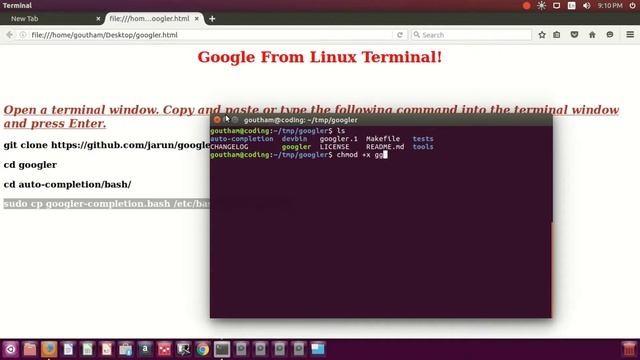Close the googler.html tab
Screen dimensions: 640x360
196,19
